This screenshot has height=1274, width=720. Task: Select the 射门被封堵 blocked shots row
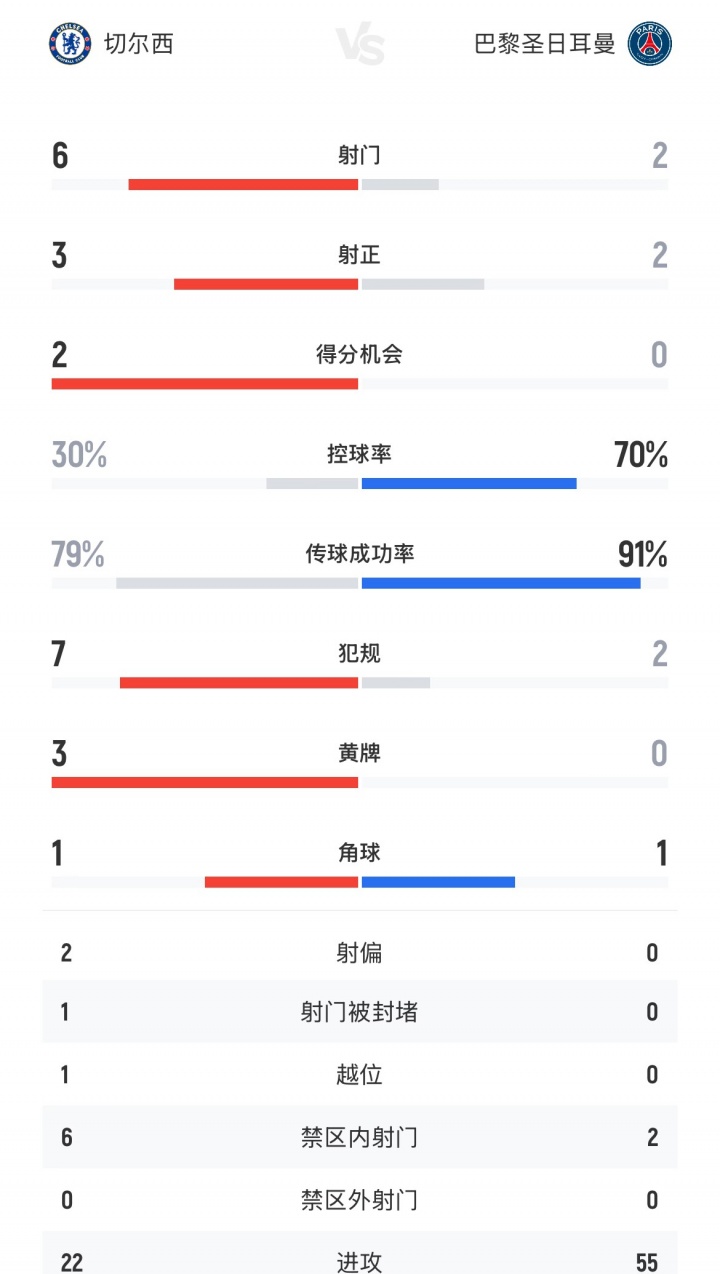pos(359,1012)
